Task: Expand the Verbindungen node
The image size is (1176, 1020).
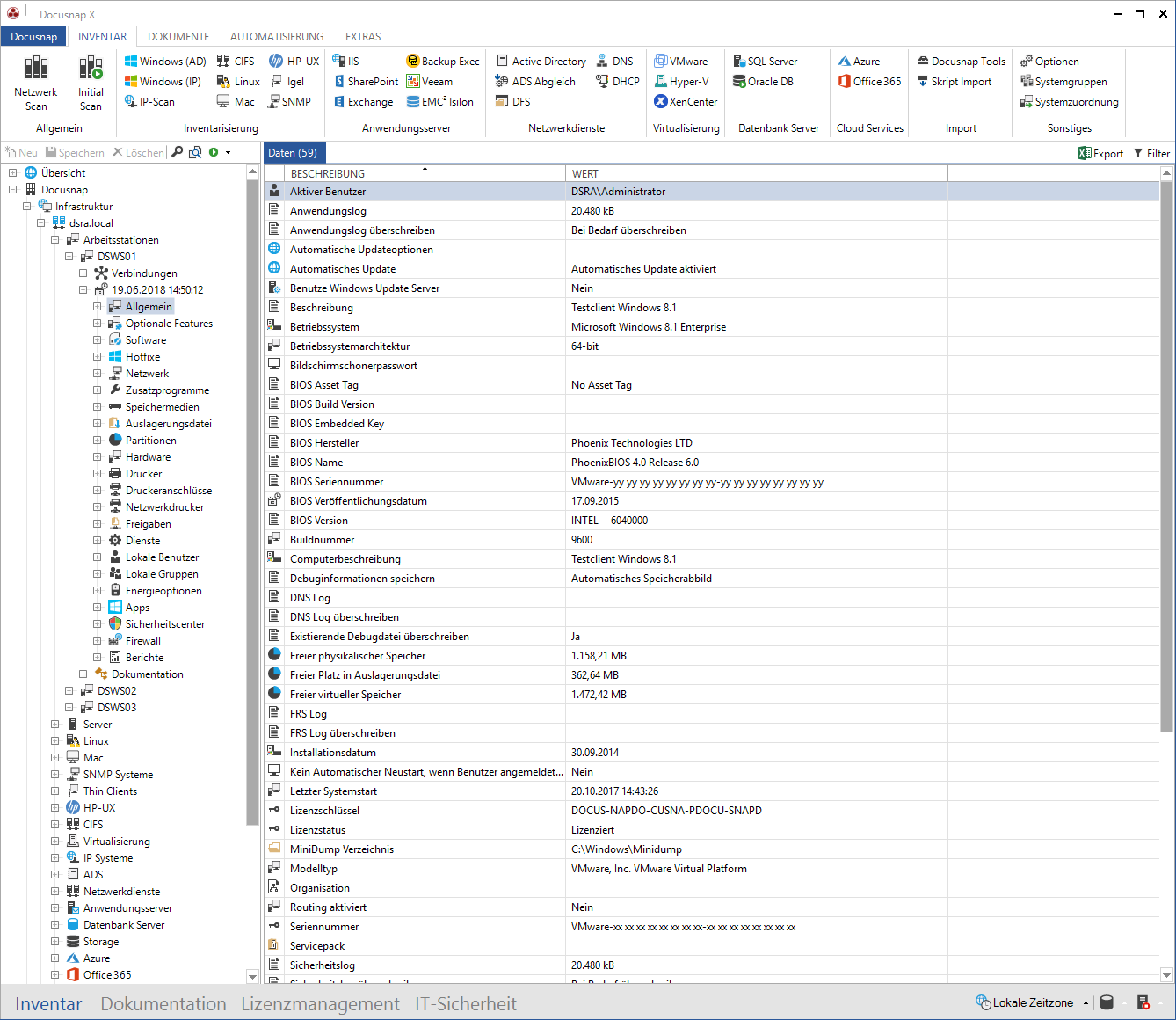Action: click(x=83, y=273)
